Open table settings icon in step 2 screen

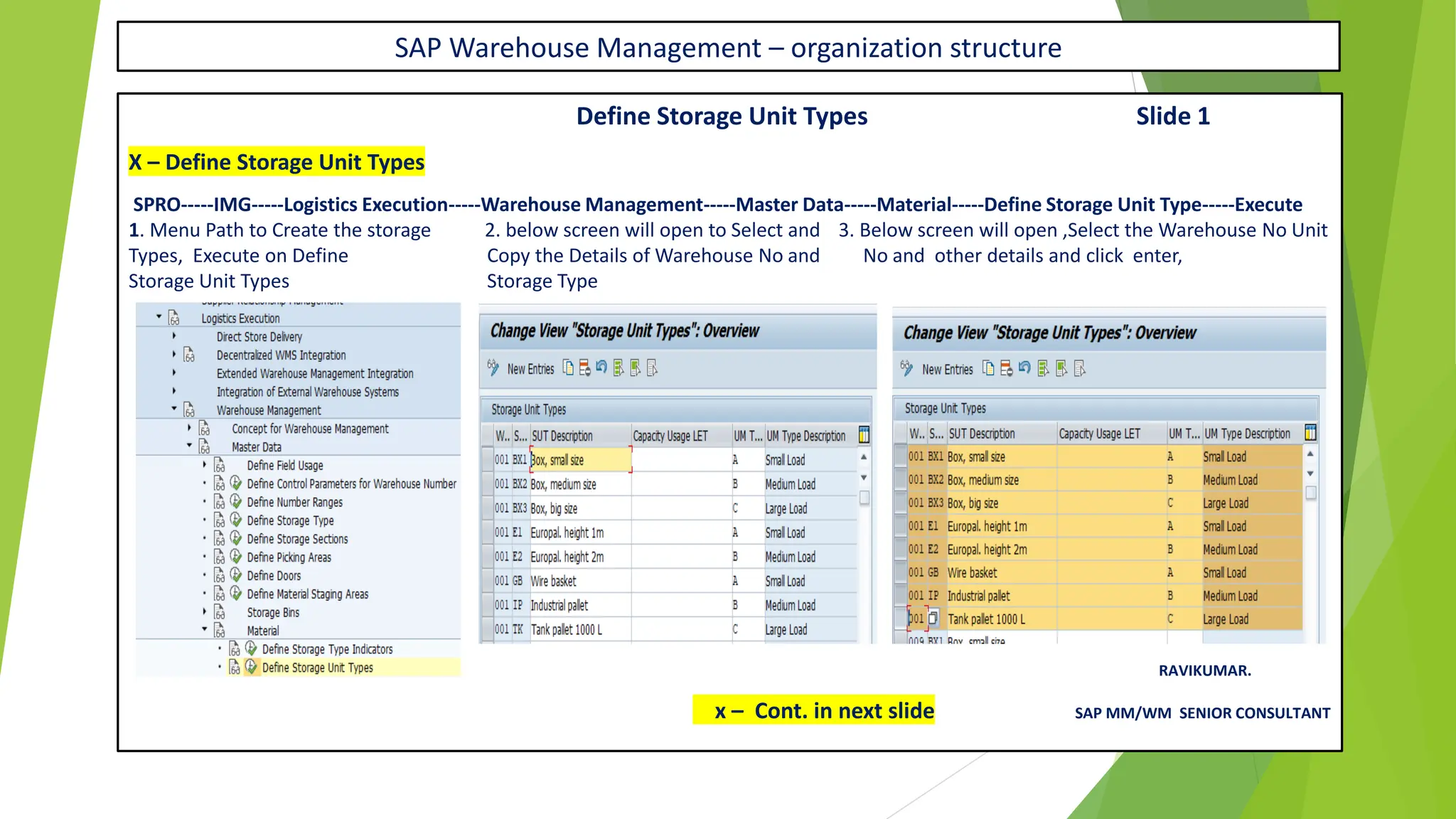pos(864,434)
